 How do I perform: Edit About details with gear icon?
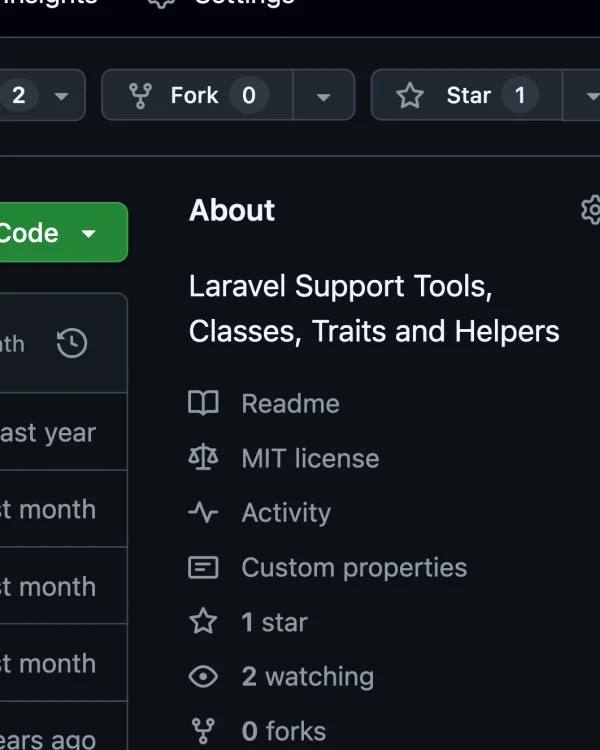(x=591, y=210)
